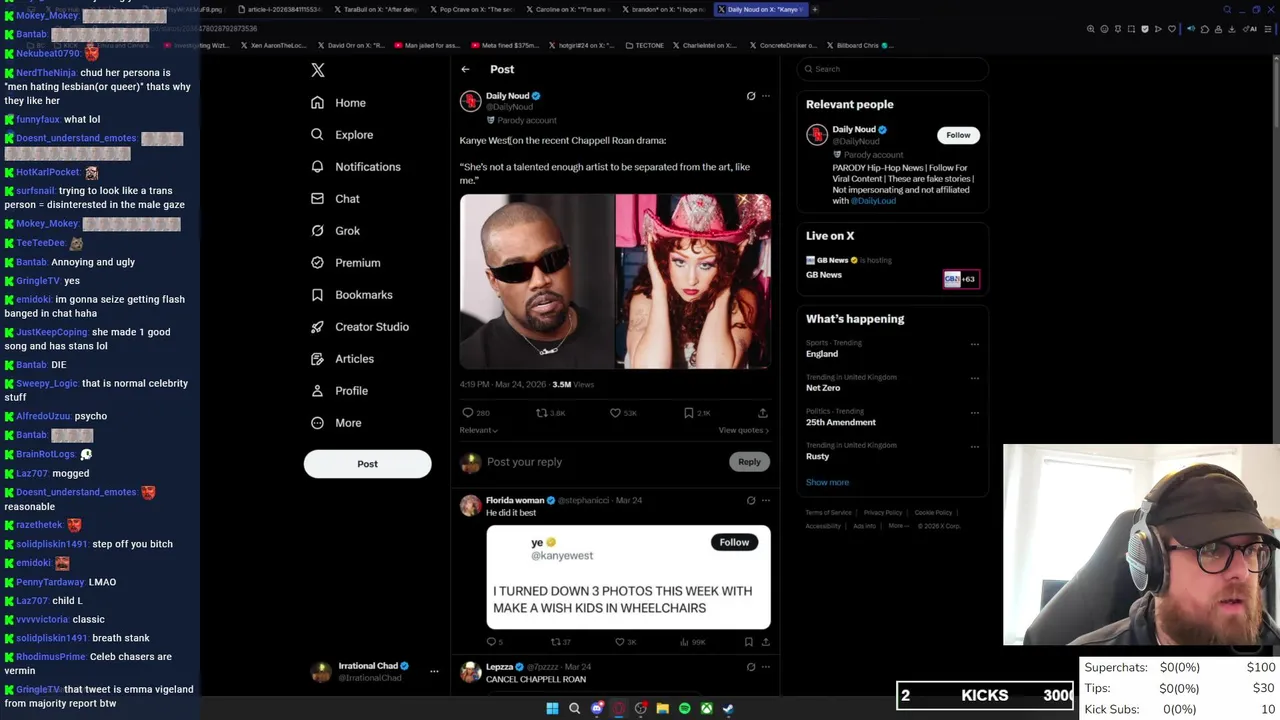Screen dimensions: 1280x720
Task: Click the white Post button in sidebar
Action: [368, 464]
